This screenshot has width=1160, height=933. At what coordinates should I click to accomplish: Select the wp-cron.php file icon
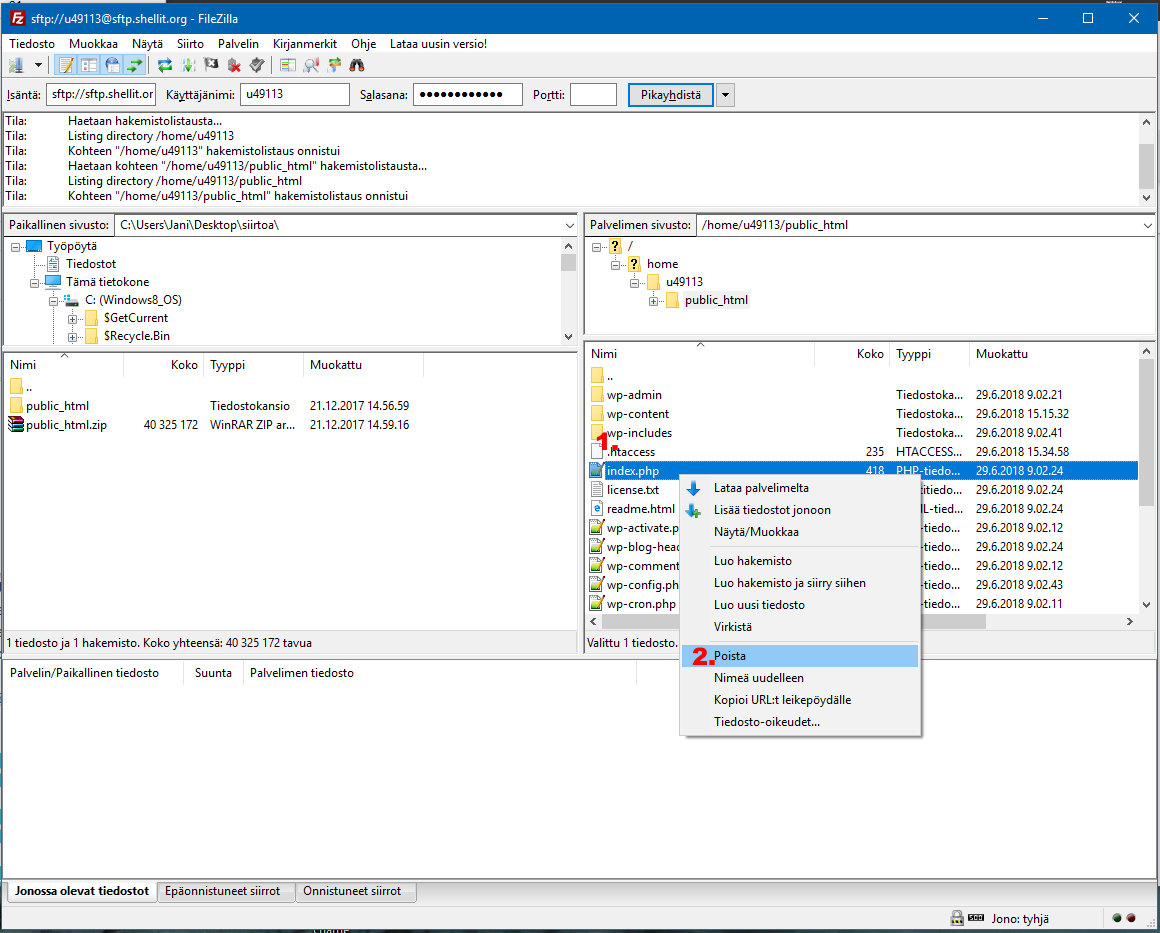[x=597, y=604]
